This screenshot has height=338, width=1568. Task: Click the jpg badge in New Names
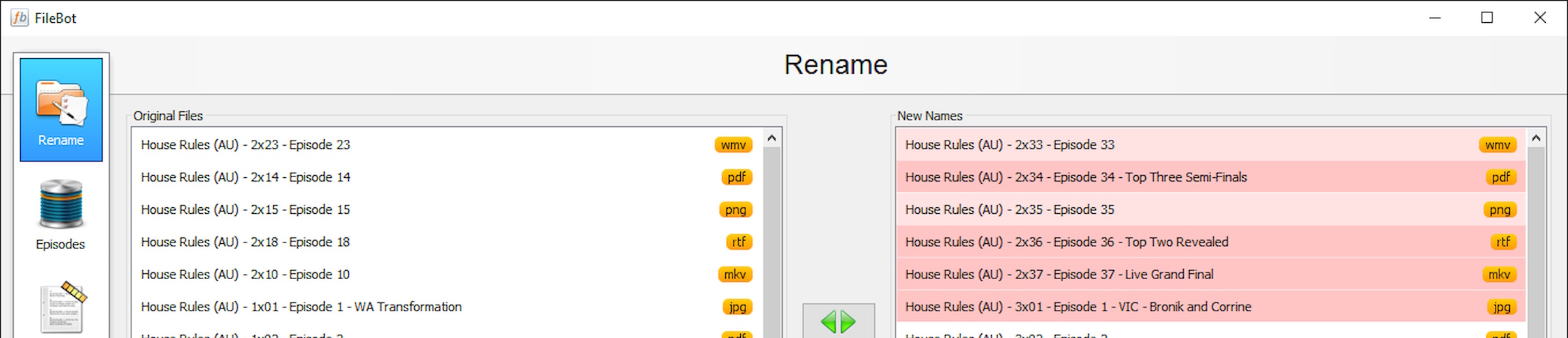[x=1502, y=307]
